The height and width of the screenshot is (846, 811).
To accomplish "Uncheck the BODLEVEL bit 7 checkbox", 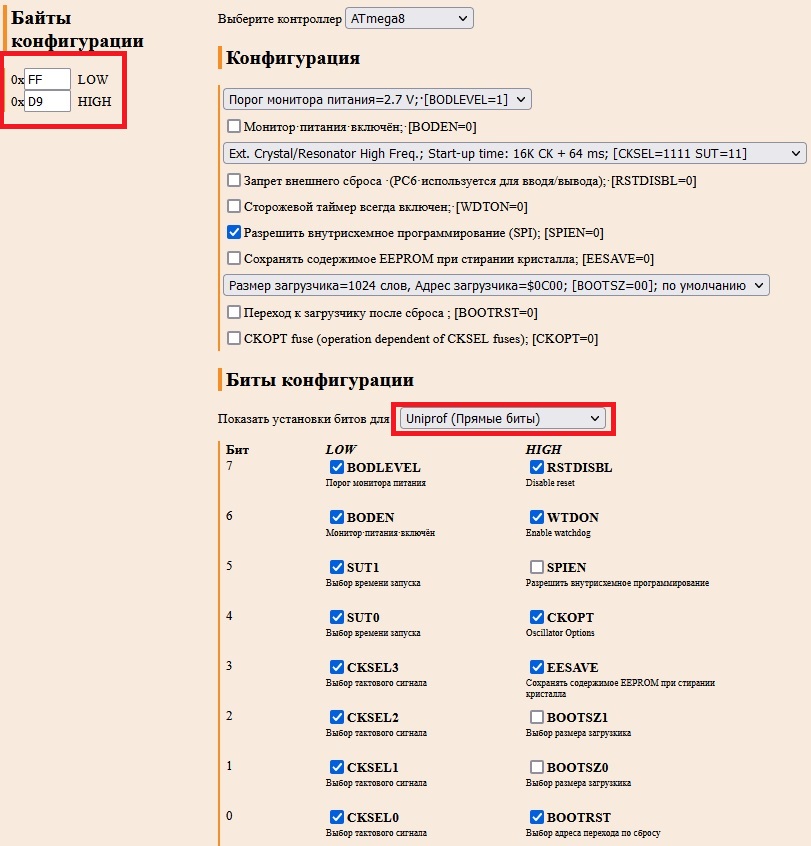I will tap(337, 467).
